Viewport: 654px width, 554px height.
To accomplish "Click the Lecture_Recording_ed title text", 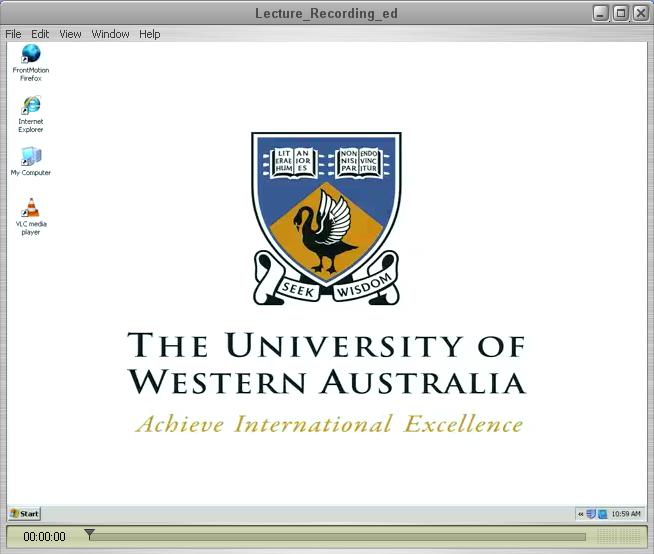I will coord(326,13).
